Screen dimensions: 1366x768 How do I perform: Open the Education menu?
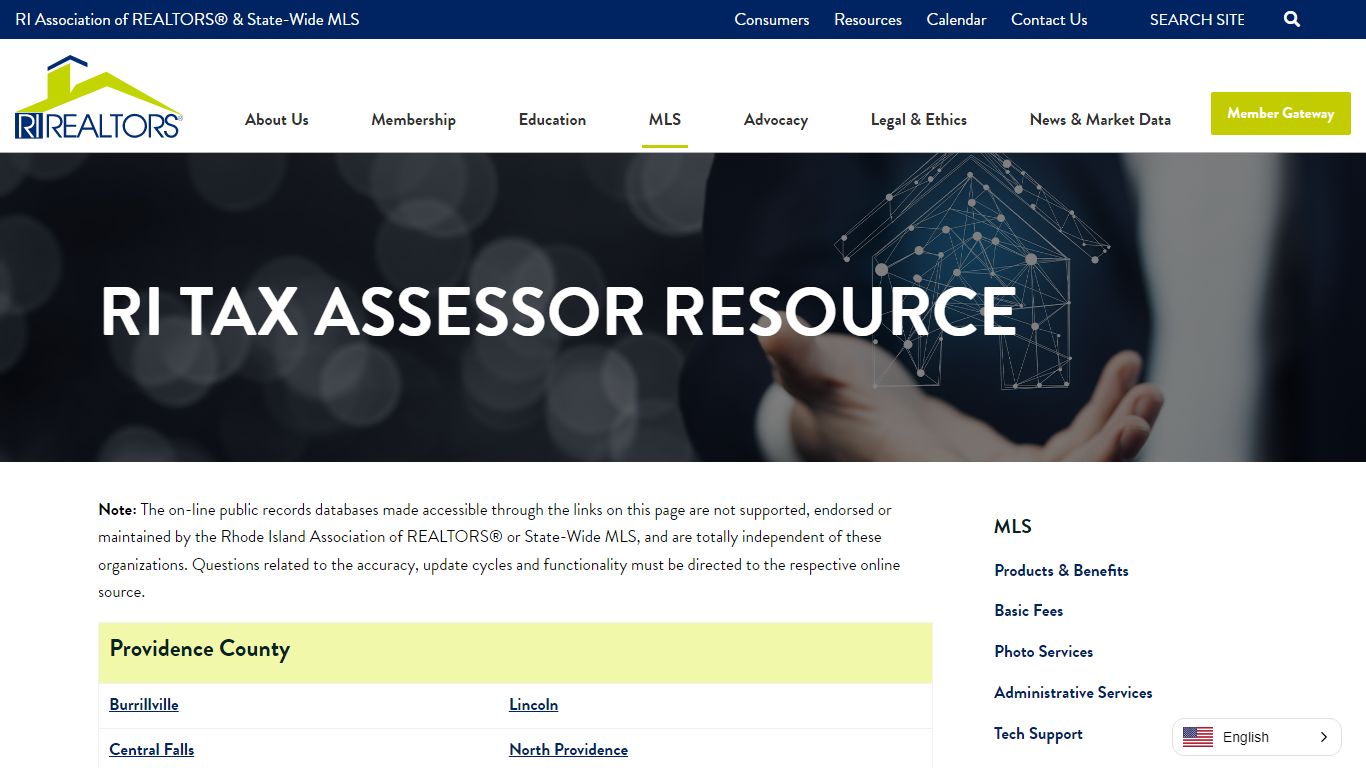tap(552, 119)
